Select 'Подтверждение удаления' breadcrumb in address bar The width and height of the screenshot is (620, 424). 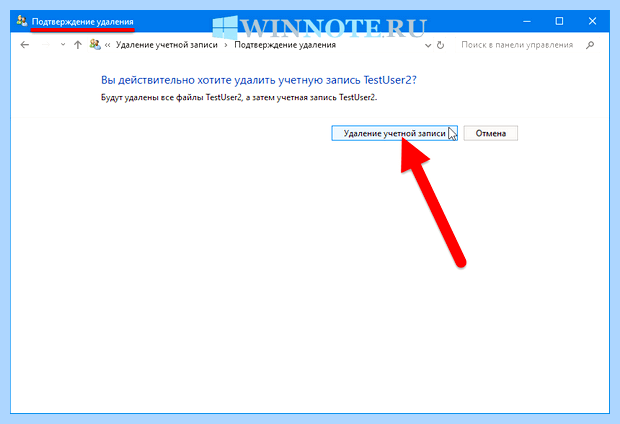[x=285, y=45]
